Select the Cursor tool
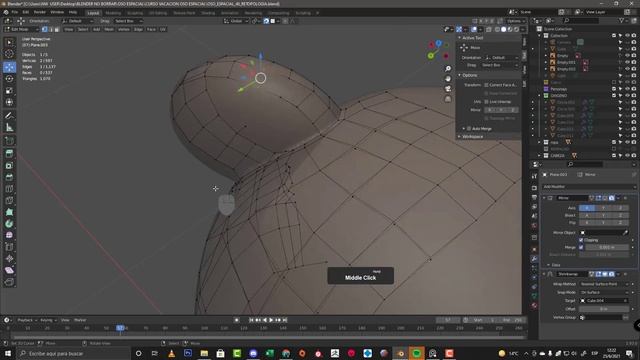 (9, 54)
